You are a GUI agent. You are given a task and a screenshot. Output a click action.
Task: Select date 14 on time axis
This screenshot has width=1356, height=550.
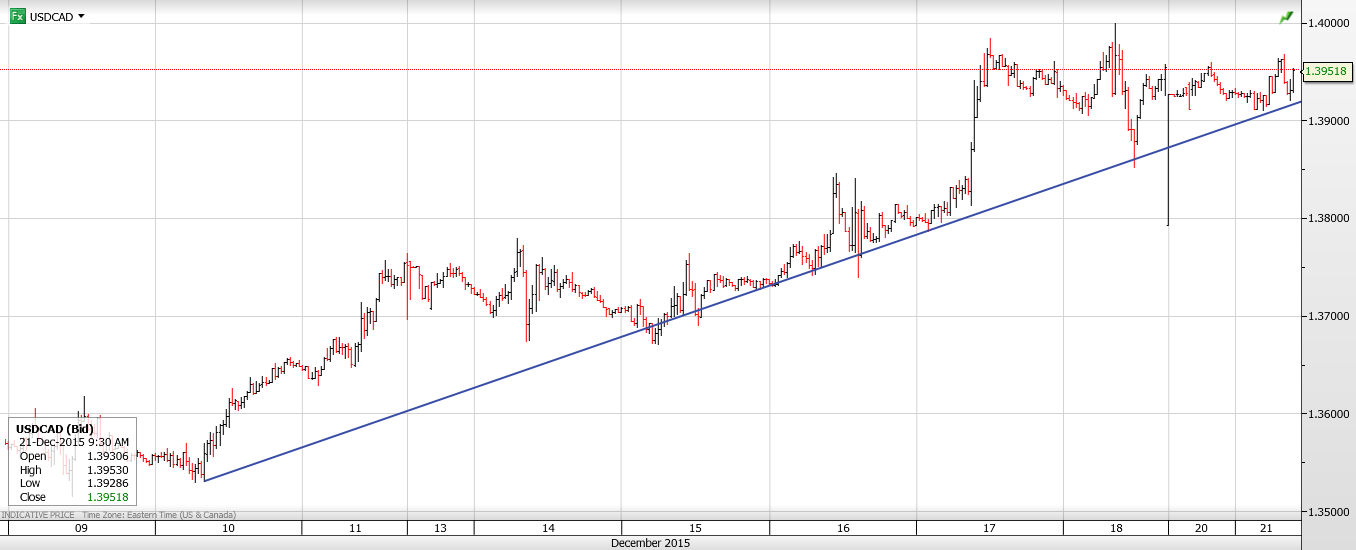pos(547,528)
